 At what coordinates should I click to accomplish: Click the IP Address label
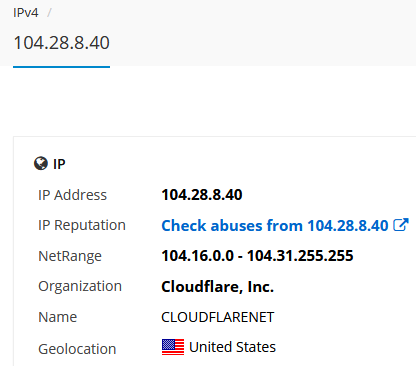pos(72,195)
